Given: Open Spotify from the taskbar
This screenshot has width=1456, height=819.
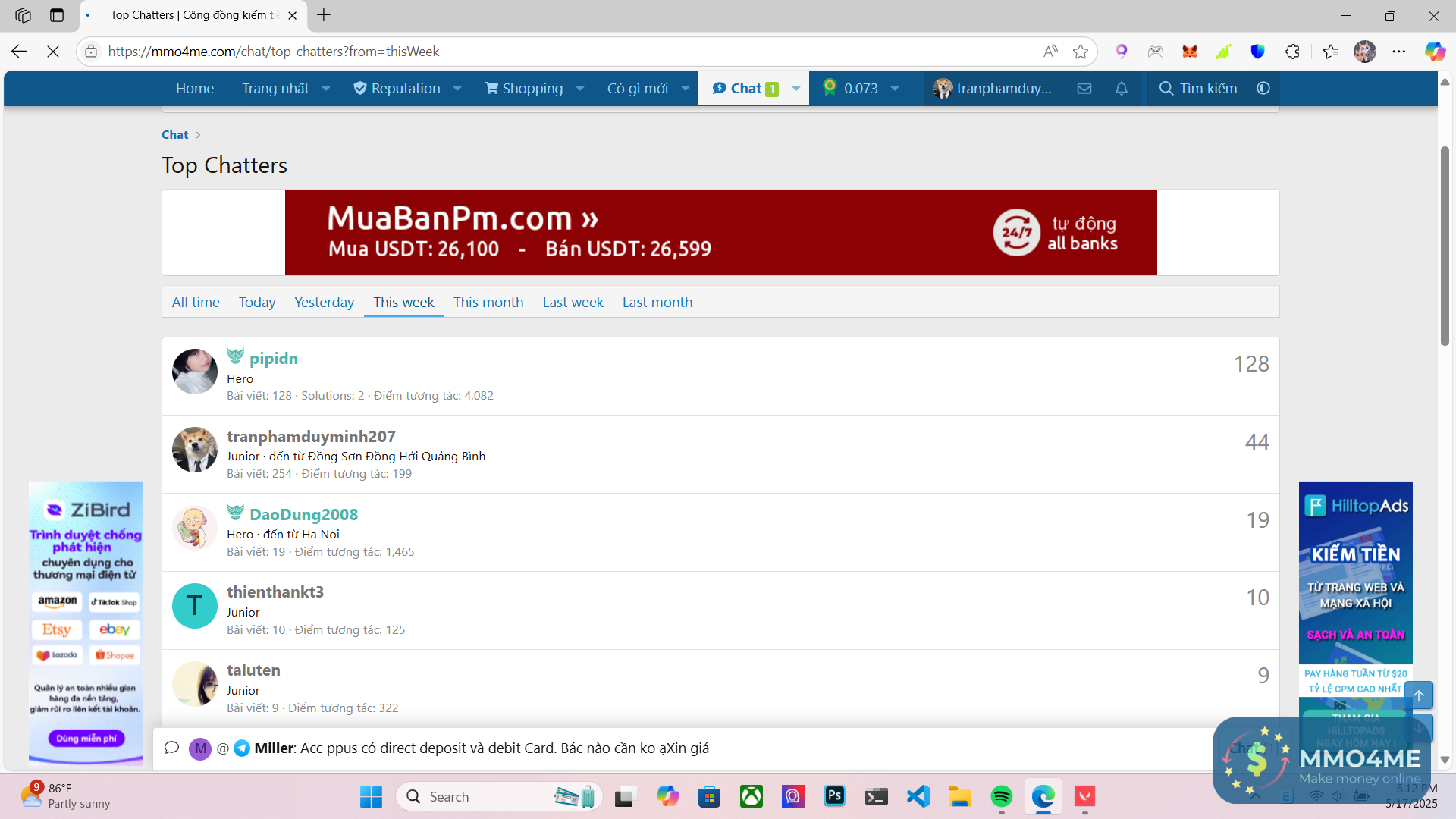Looking at the screenshot, I should [x=1001, y=796].
